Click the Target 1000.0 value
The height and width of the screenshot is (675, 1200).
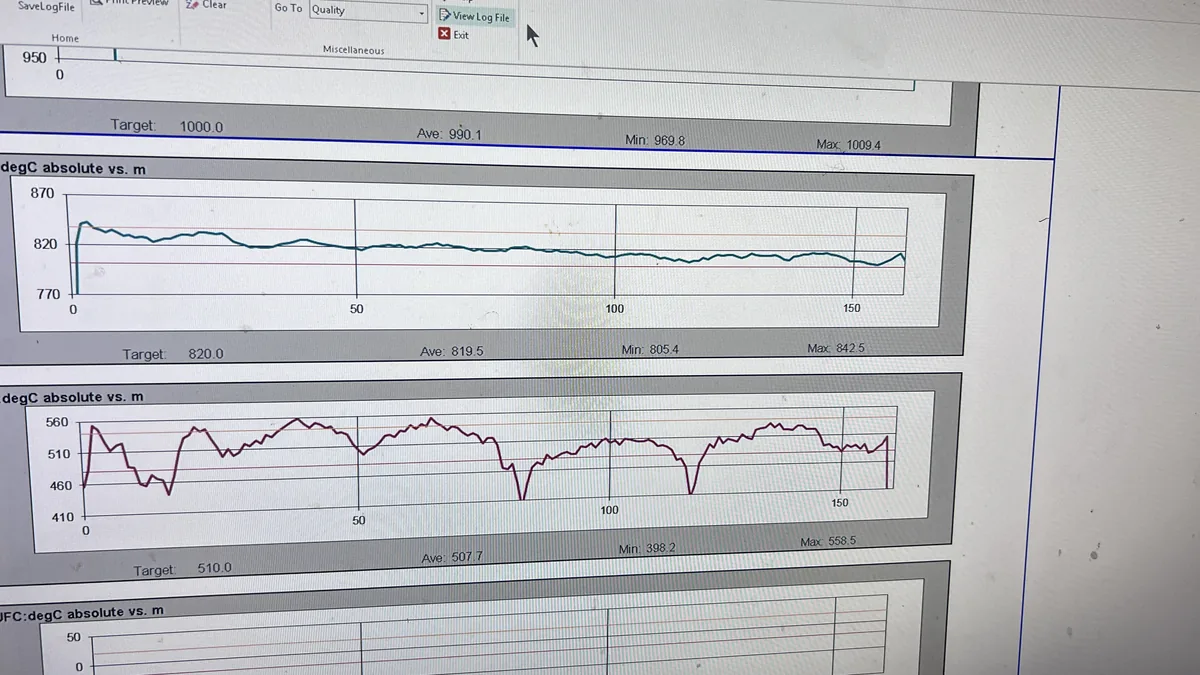[x=201, y=127]
